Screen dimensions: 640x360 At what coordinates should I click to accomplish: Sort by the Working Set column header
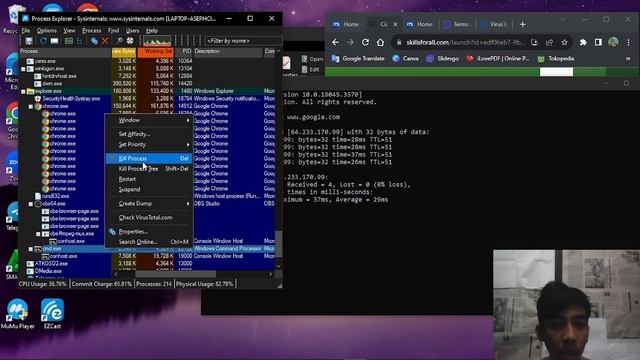pyautogui.click(x=156, y=52)
